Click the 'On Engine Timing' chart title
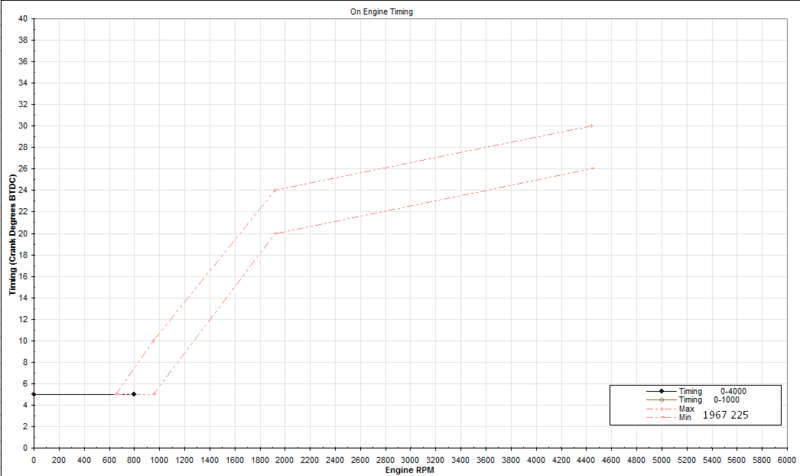The height and width of the screenshot is (476, 800). pyautogui.click(x=381, y=11)
